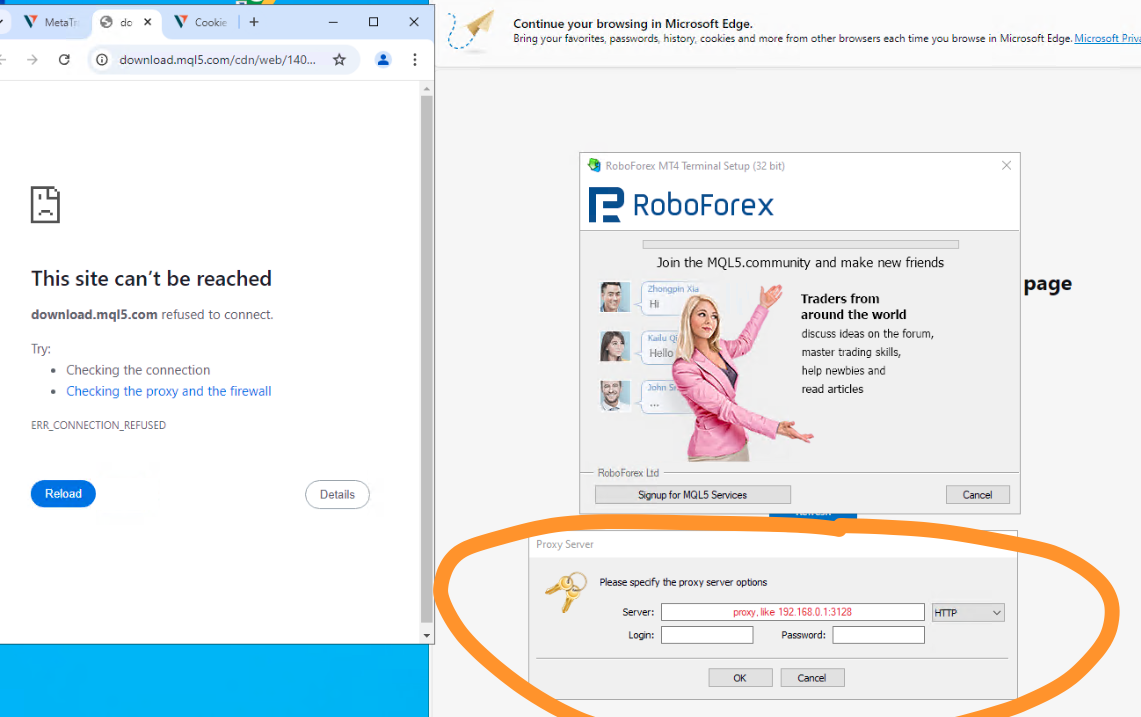The image size is (1141, 717).
Task: Click the setup progress bar
Action: click(x=800, y=245)
